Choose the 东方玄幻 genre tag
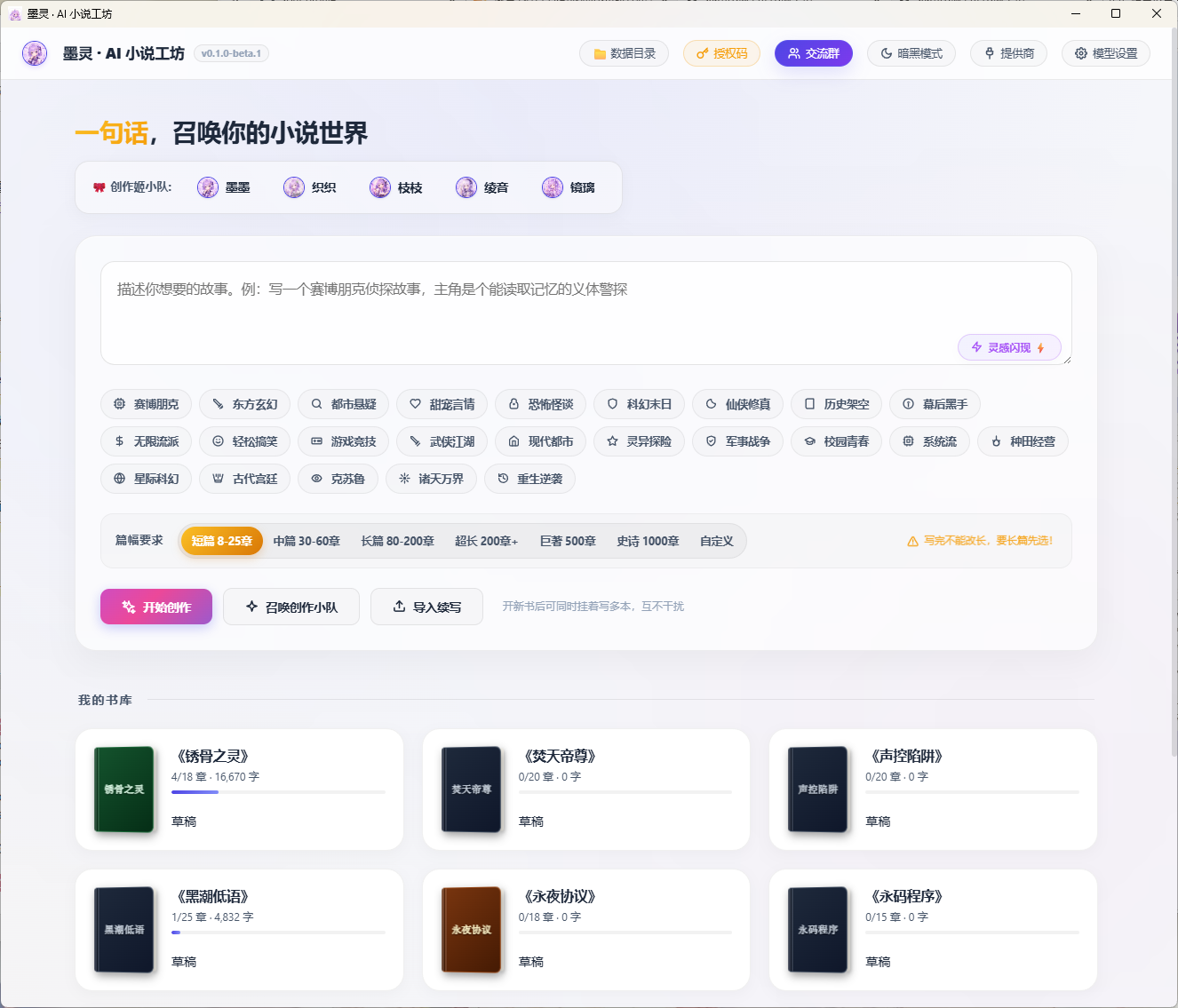 [244, 404]
